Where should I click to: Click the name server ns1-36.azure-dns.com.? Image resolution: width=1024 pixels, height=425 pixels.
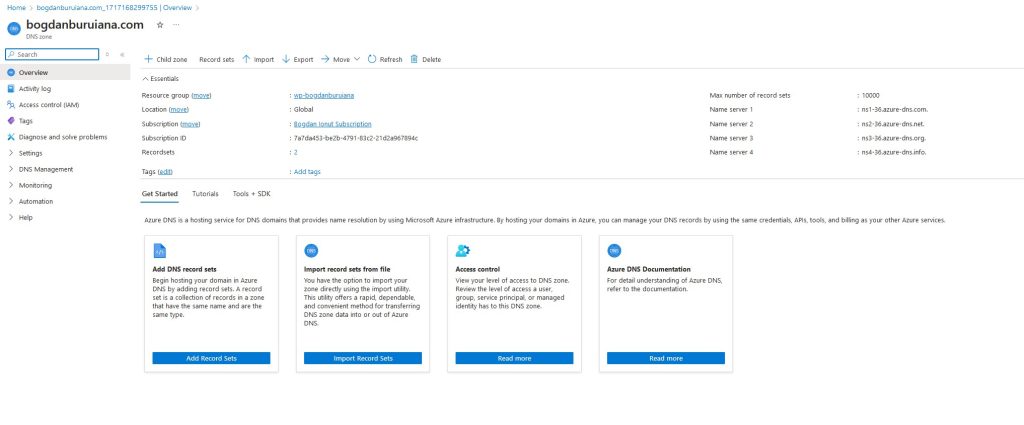pos(895,110)
